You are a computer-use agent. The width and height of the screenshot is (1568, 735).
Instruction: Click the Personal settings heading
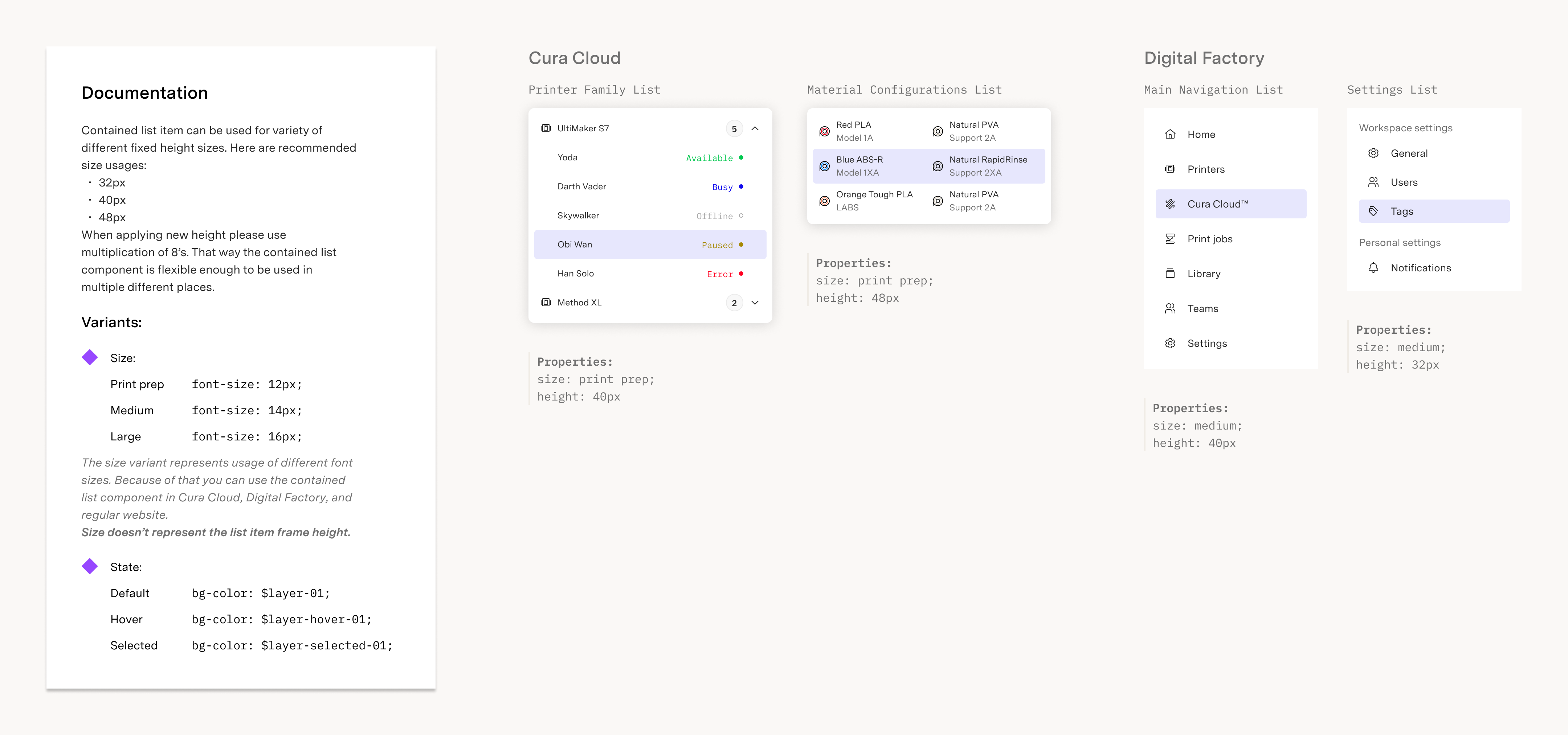[x=1400, y=243]
